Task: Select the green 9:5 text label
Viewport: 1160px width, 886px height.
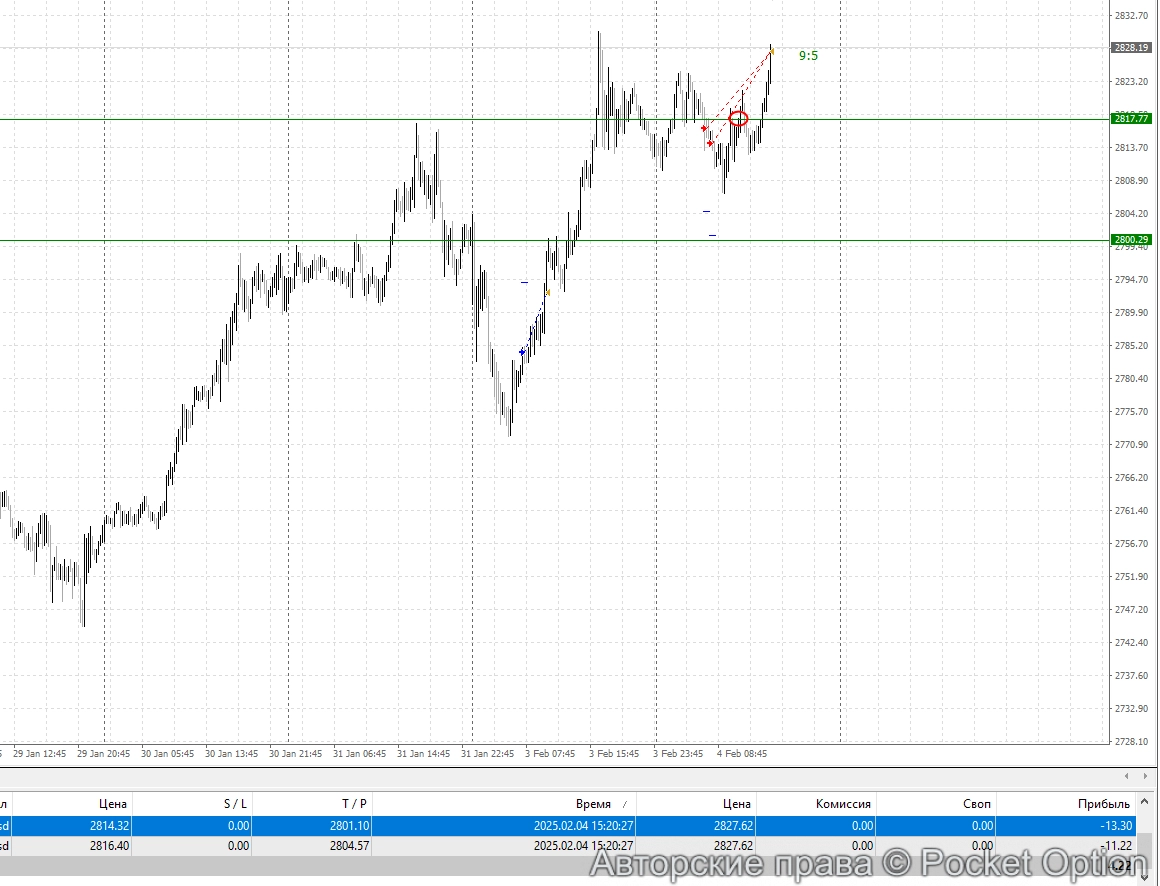Action: [808, 56]
